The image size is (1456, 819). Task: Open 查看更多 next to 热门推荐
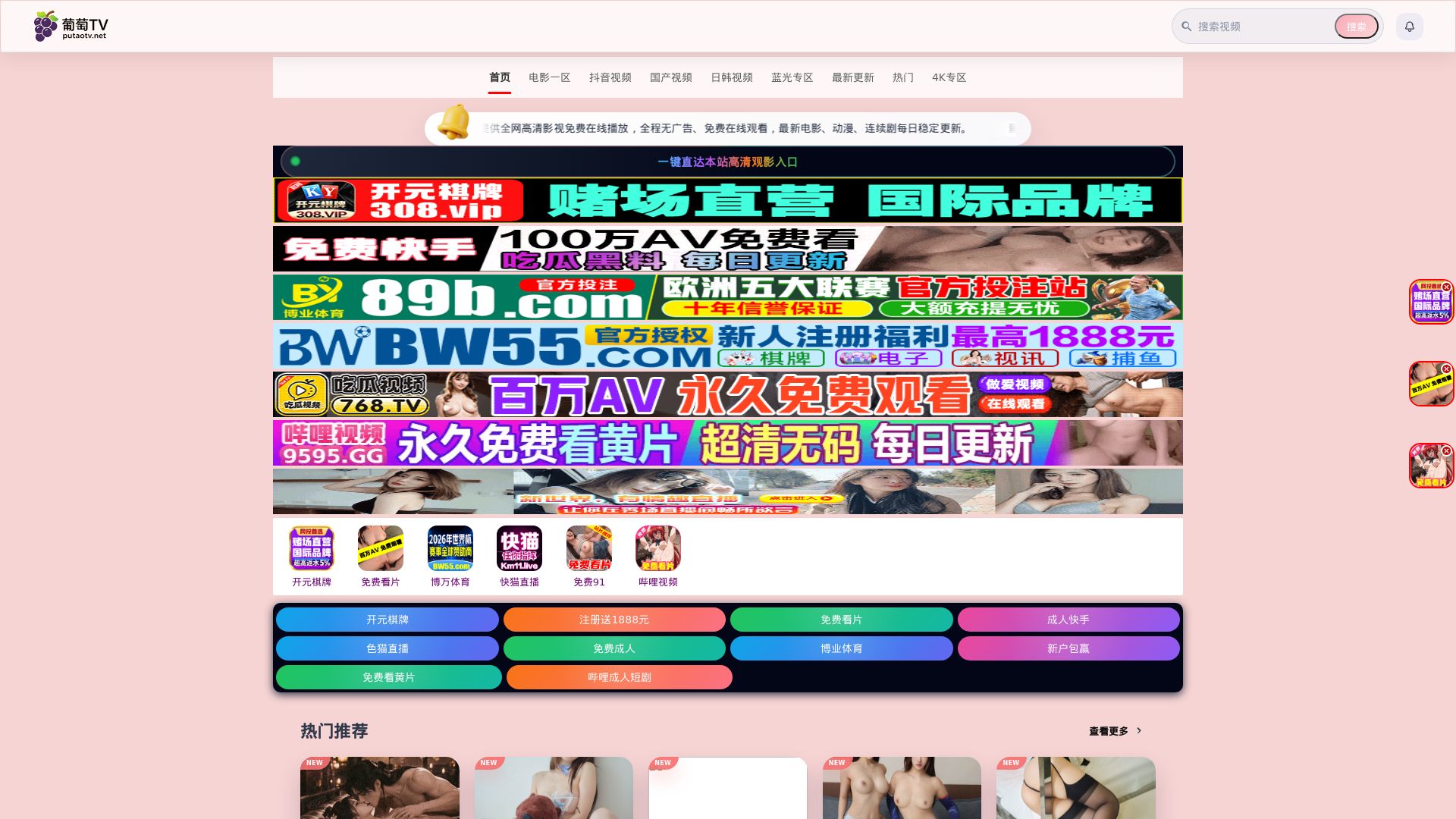[x=1109, y=731]
